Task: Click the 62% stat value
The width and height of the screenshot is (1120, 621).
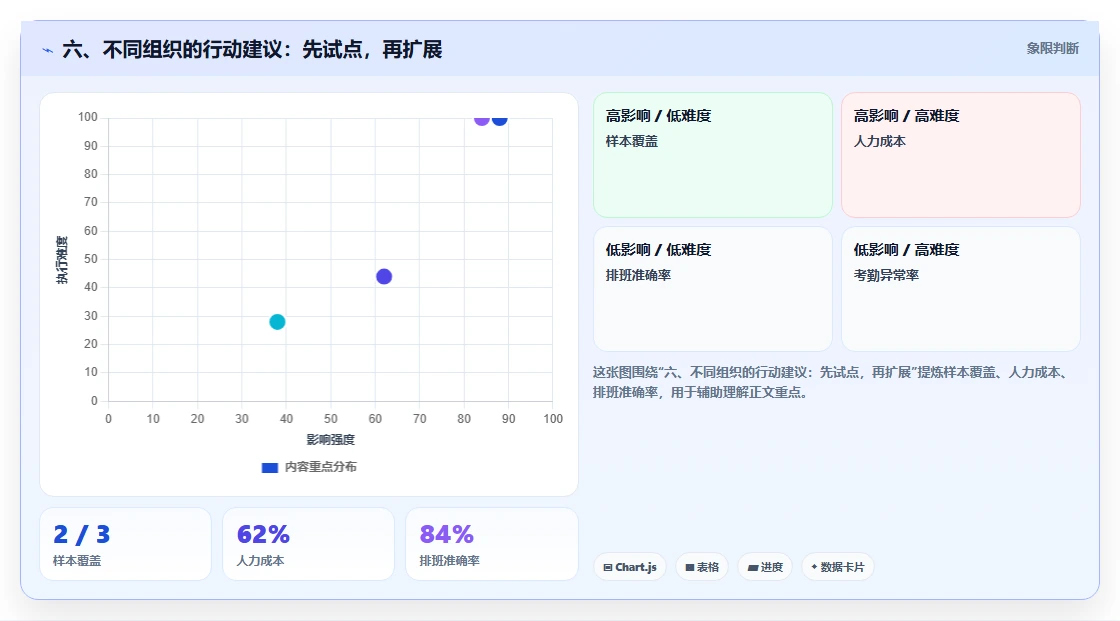Action: tap(263, 535)
